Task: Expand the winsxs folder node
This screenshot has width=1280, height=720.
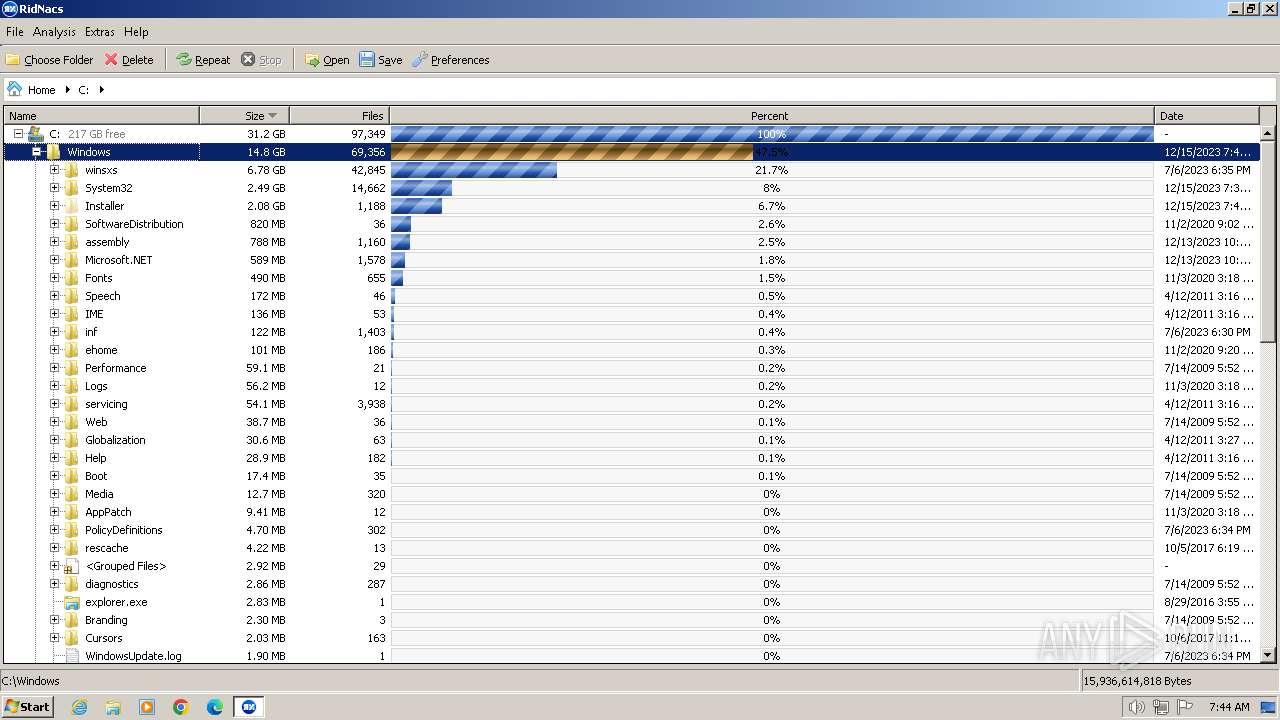Action: [54, 170]
